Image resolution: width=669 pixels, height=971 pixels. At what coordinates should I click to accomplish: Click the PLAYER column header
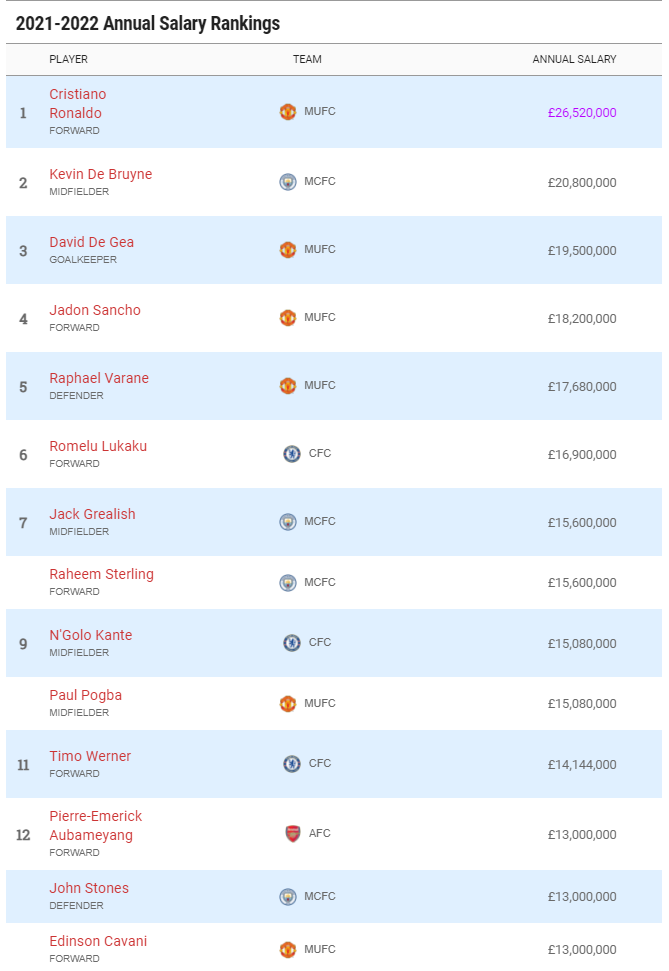click(69, 59)
